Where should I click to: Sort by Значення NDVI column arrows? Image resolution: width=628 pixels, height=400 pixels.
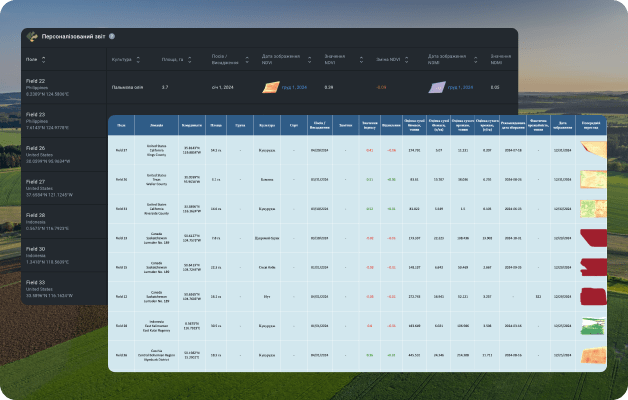pos(361,60)
